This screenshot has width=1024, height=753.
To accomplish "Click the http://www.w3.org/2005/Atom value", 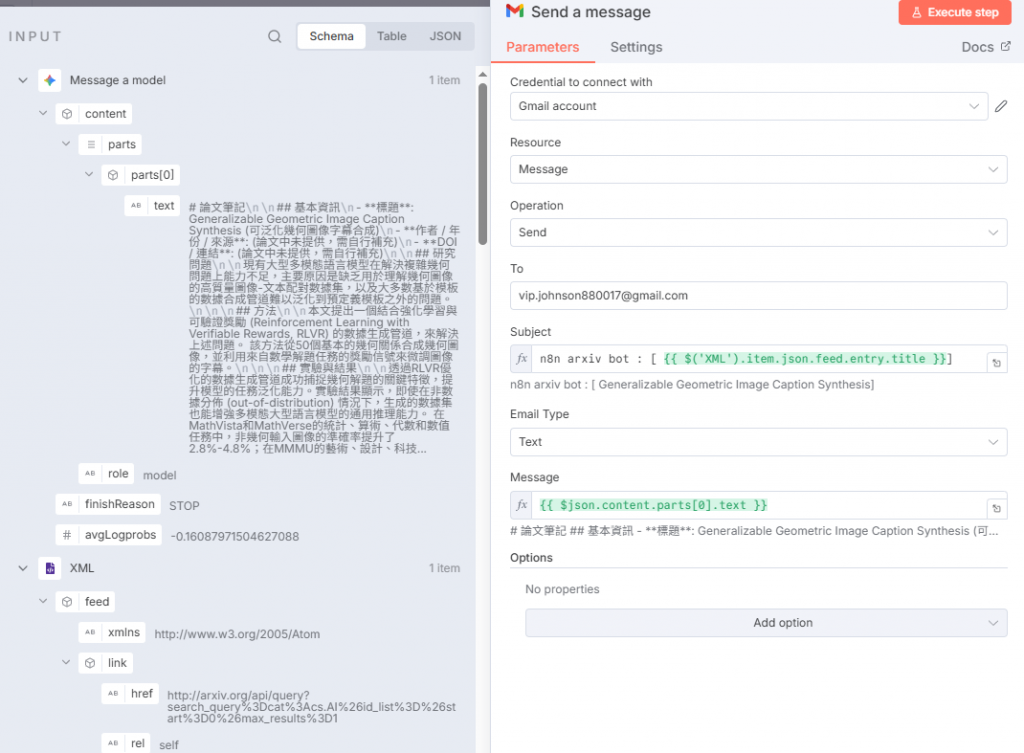I will coord(237,634).
